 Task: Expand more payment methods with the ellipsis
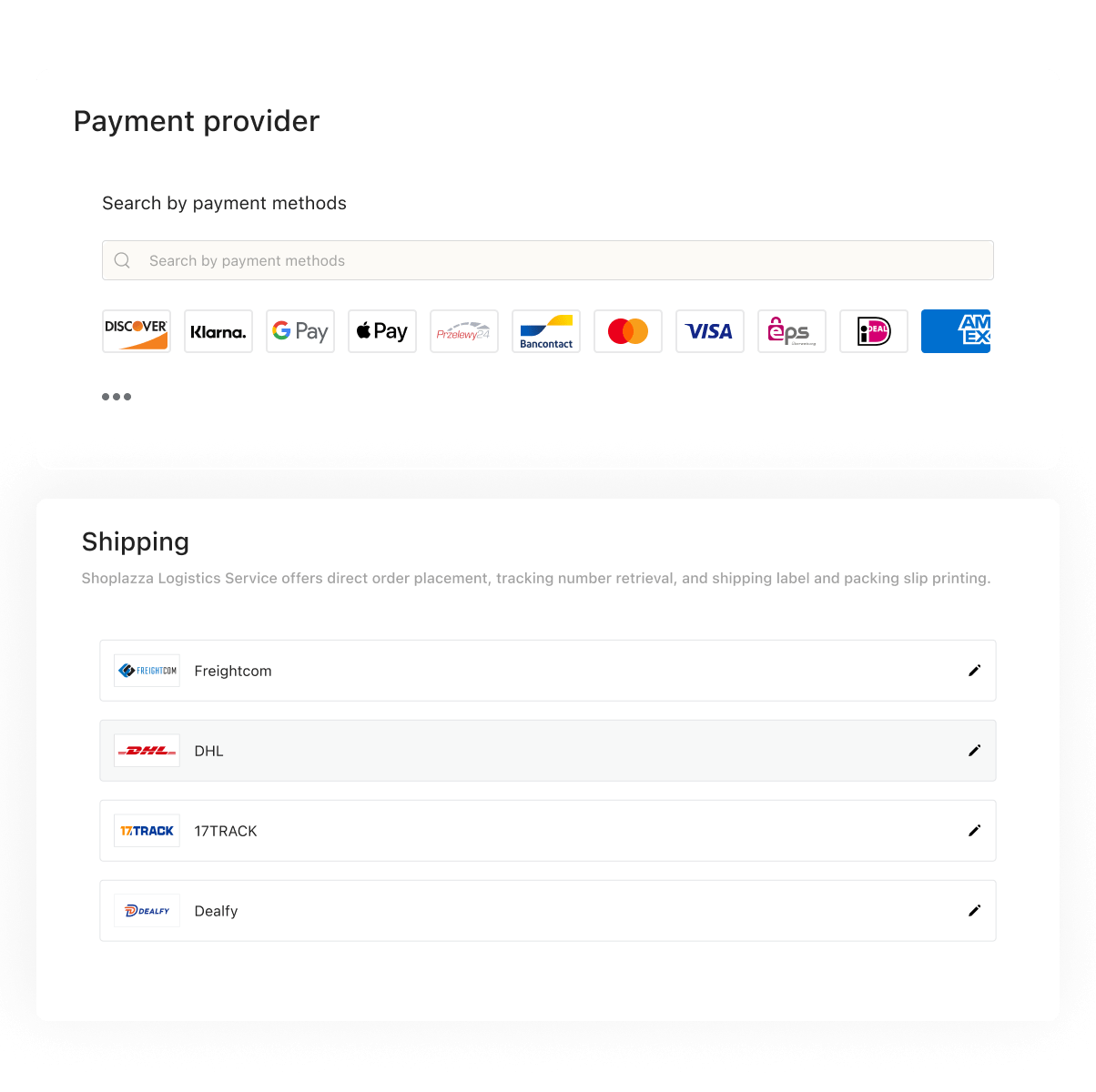117,397
